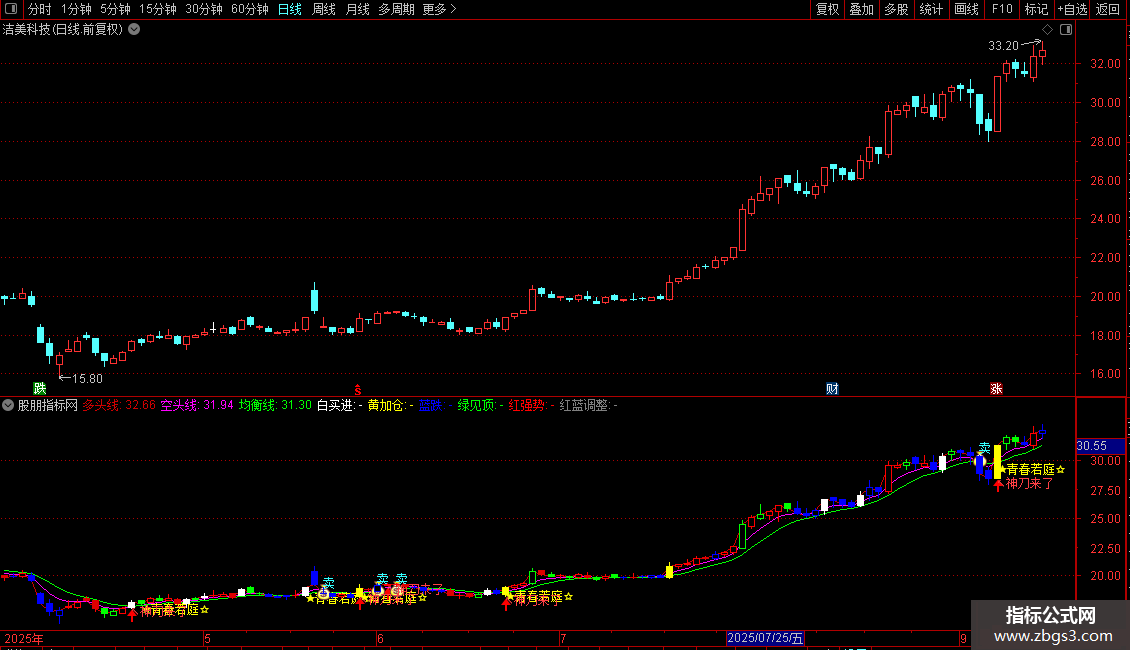The height and width of the screenshot is (650, 1130).
Task: Click the 画线 drawing tool button
Action: [x=966, y=9]
